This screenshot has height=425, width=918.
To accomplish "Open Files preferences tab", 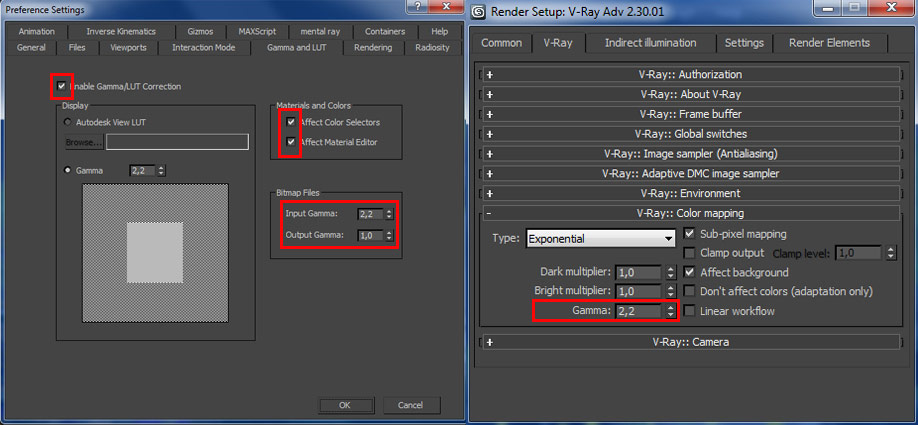I will coord(77,47).
